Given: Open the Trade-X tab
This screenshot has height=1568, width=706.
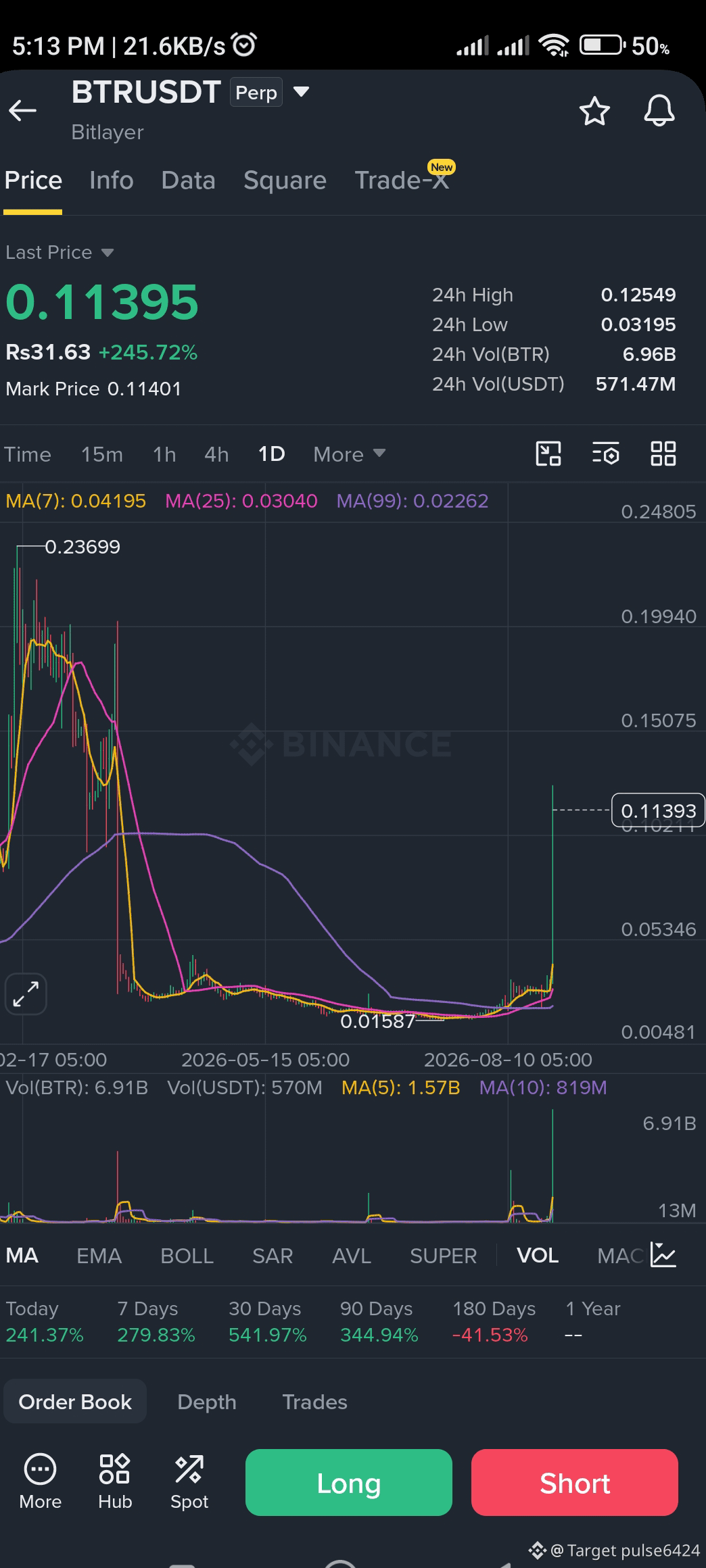Looking at the screenshot, I should 402,180.
